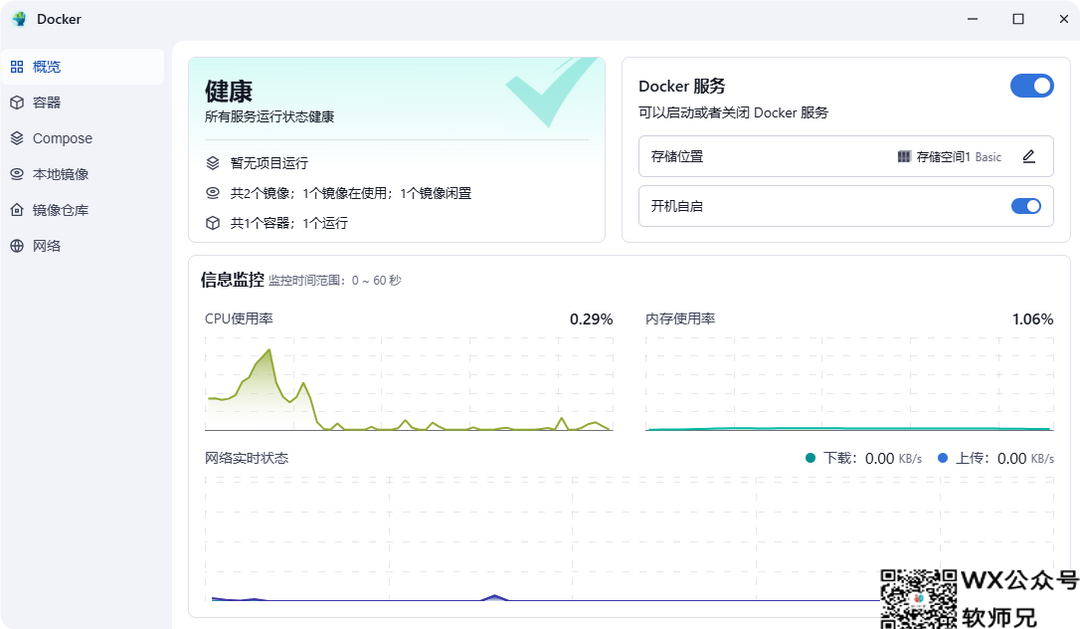Click the 本地镜像 disc icon in sidebar
The width and height of the screenshot is (1080, 629).
(x=17, y=174)
